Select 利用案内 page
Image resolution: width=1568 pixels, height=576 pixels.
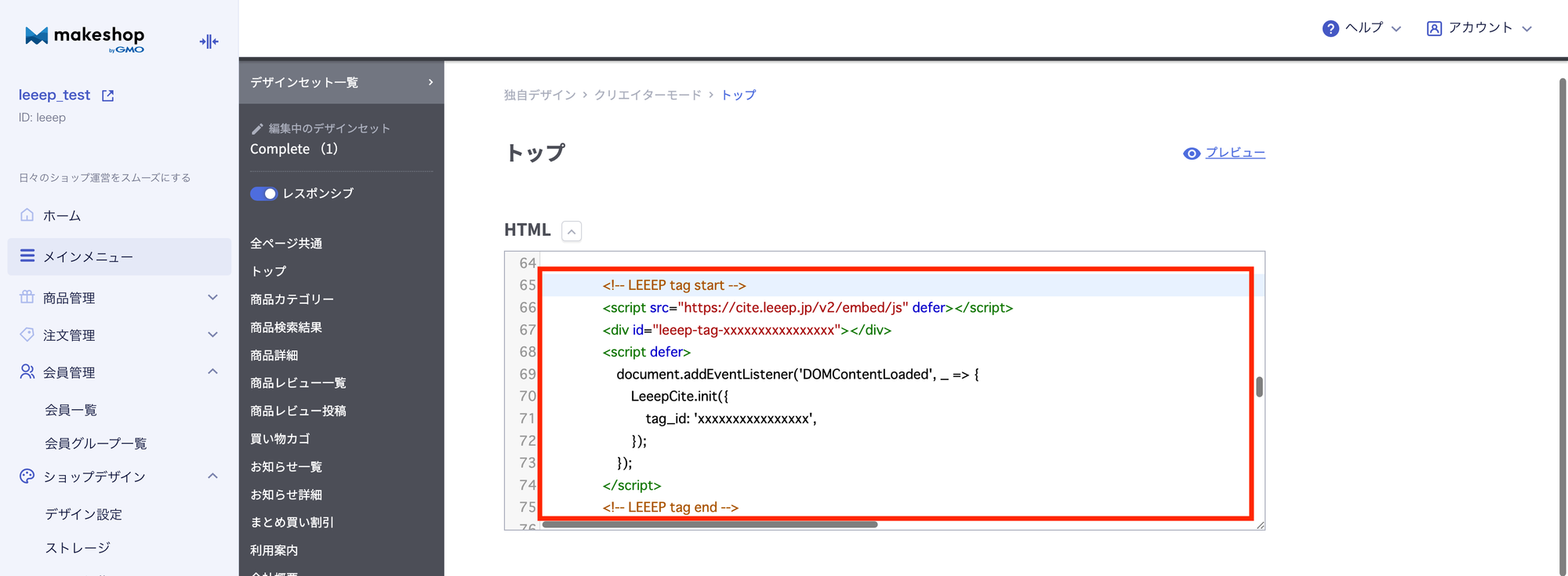click(274, 550)
